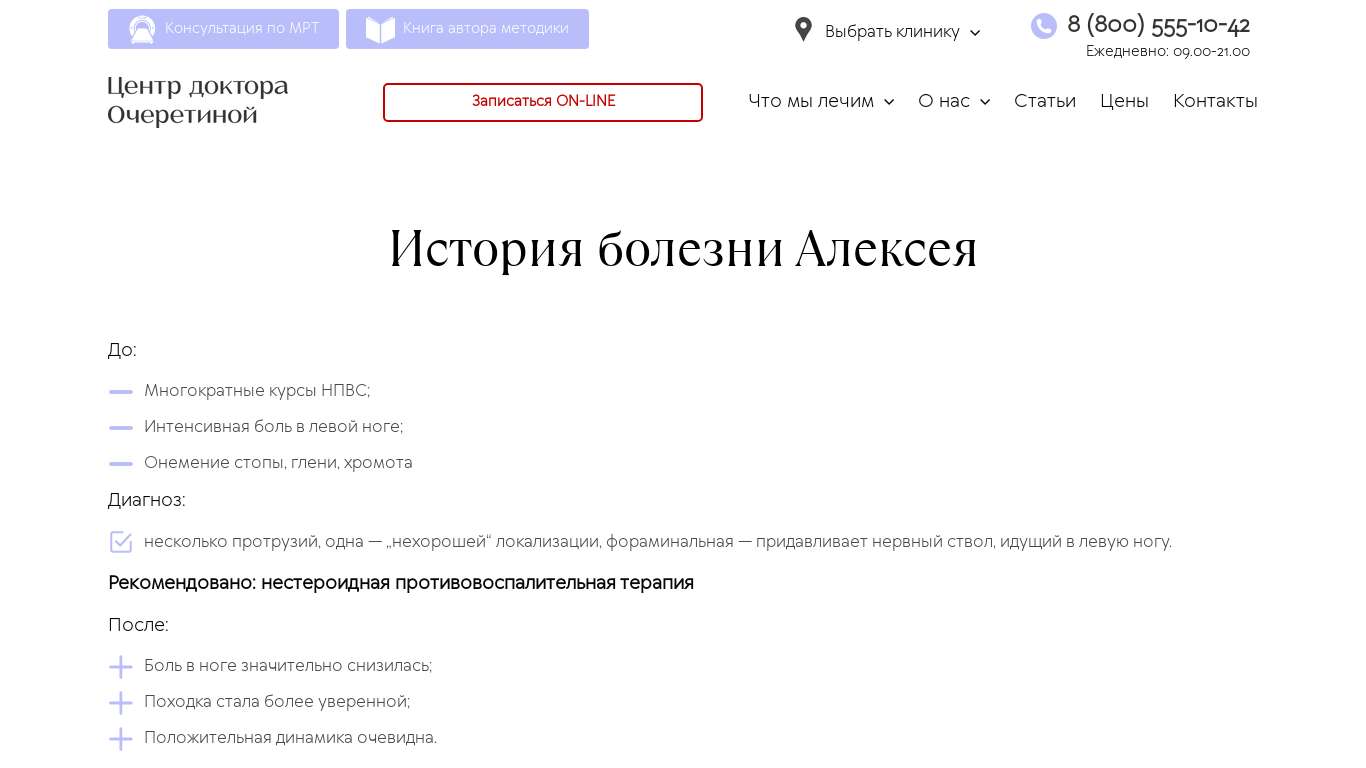Click the checkbox icon beside the diagnosis text

coord(121,542)
